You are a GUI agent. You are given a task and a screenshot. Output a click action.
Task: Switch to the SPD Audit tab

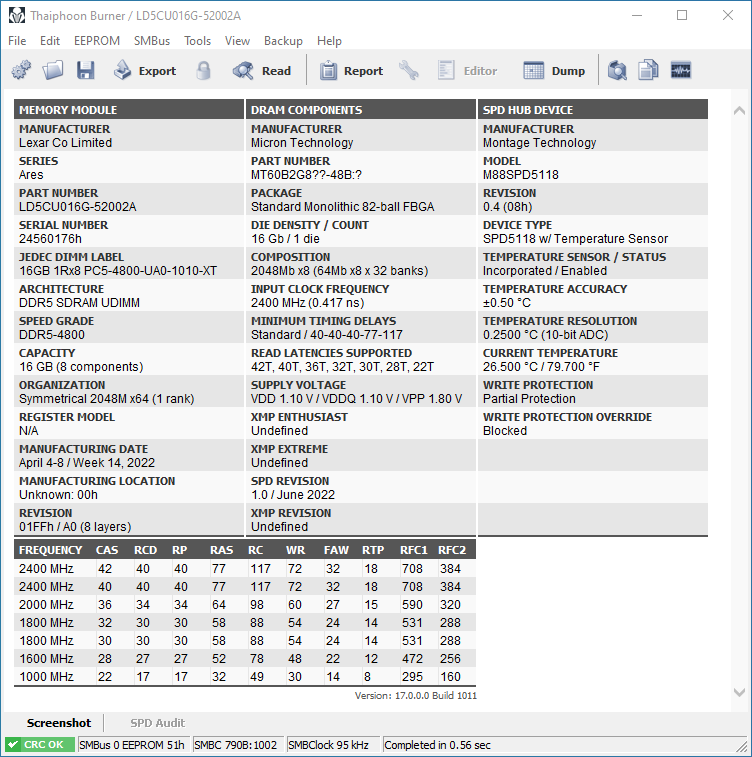pyautogui.click(x=157, y=723)
